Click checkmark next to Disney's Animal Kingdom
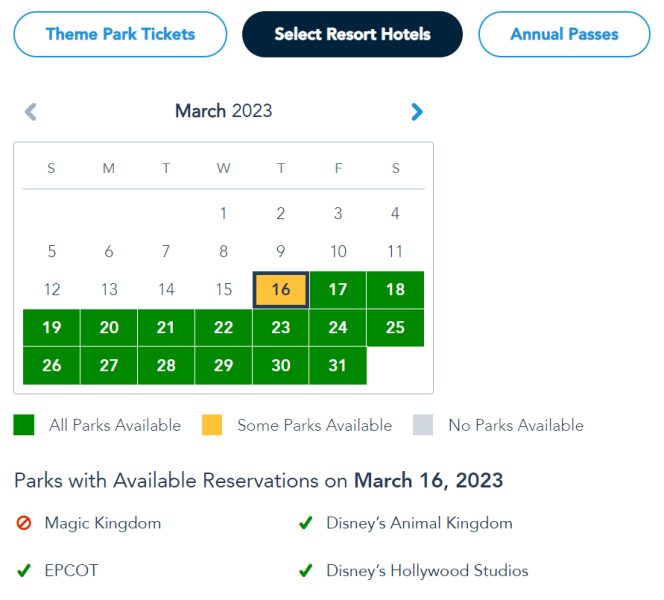Viewport: 664px width, 600px height. click(306, 523)
